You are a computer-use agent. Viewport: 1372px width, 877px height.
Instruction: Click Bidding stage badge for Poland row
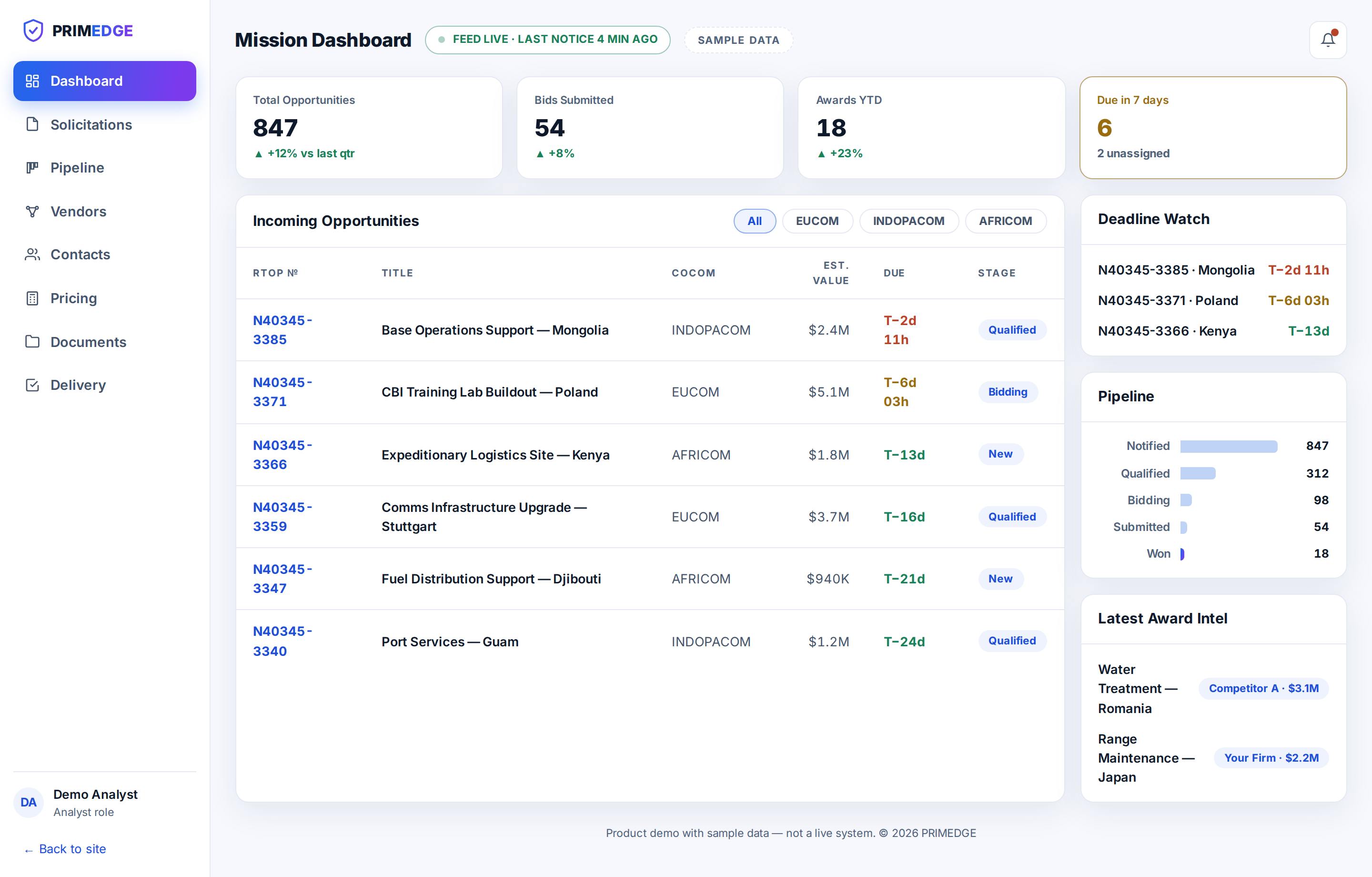tap(1008, 392)
